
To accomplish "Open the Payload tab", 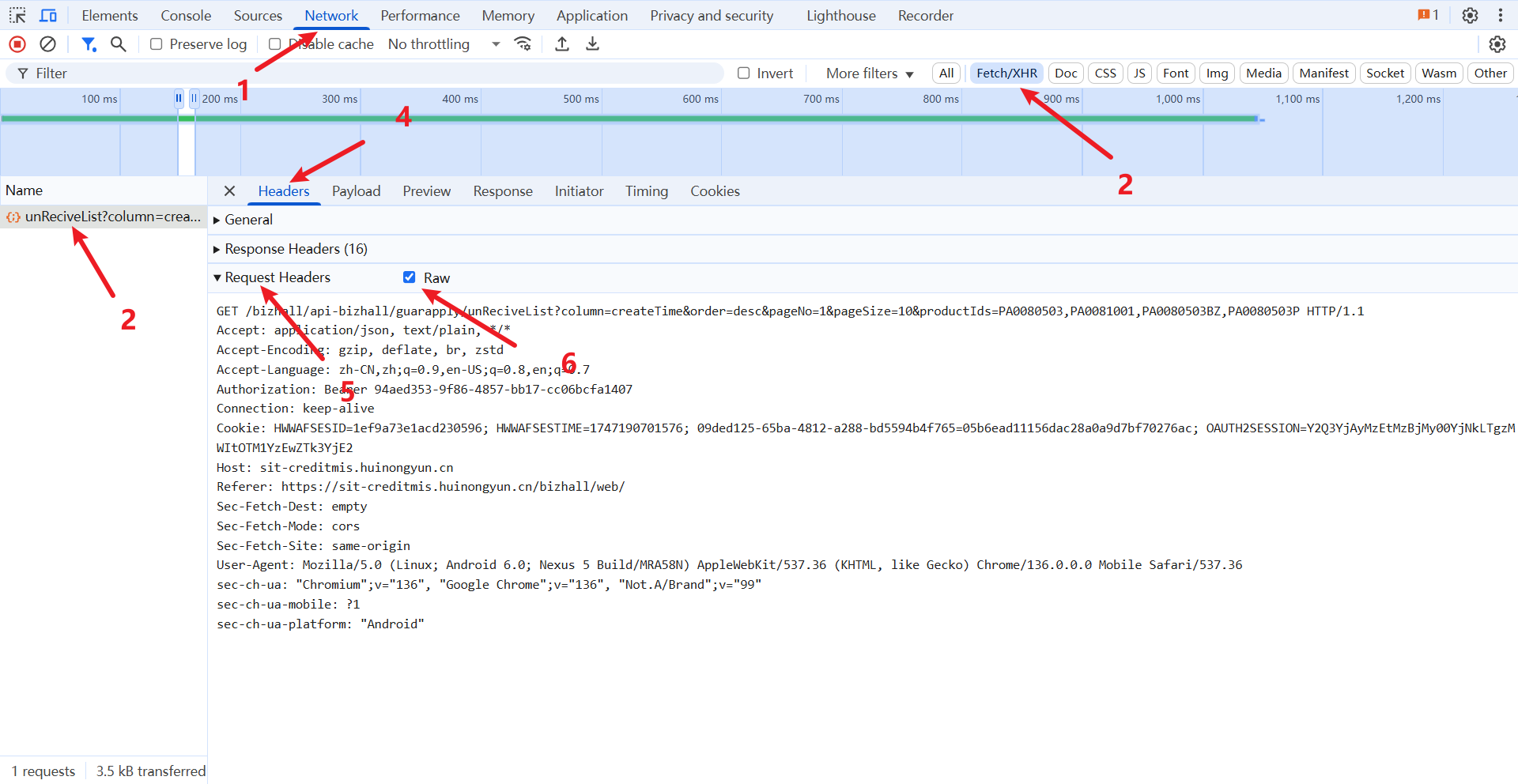I will pyautogui.click(x=356, y=191).
